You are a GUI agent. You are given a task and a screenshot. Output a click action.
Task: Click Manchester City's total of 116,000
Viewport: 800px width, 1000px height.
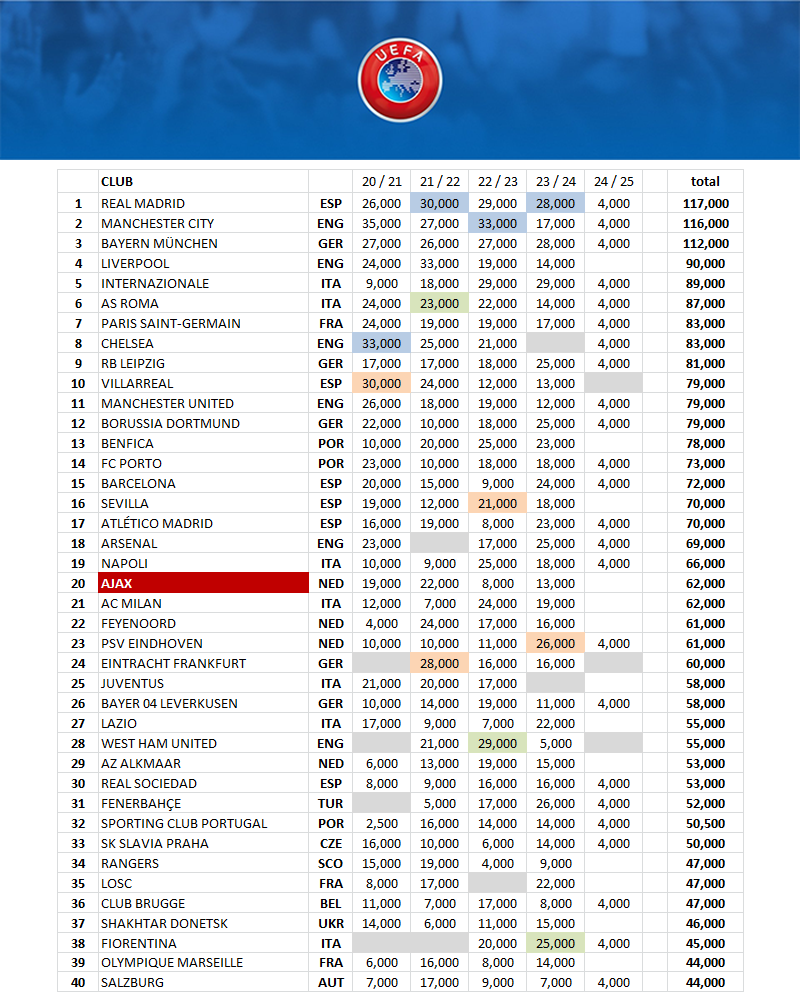[705, 223]
